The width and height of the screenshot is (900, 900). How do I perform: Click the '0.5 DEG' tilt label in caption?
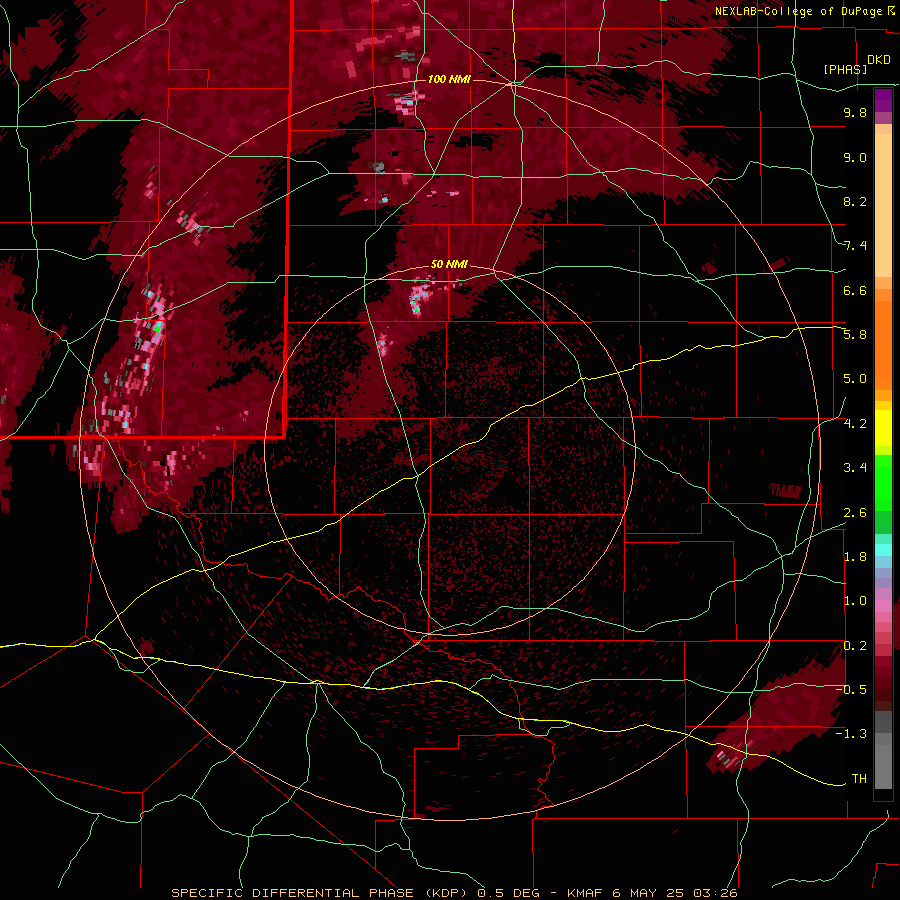pos(511,893)
